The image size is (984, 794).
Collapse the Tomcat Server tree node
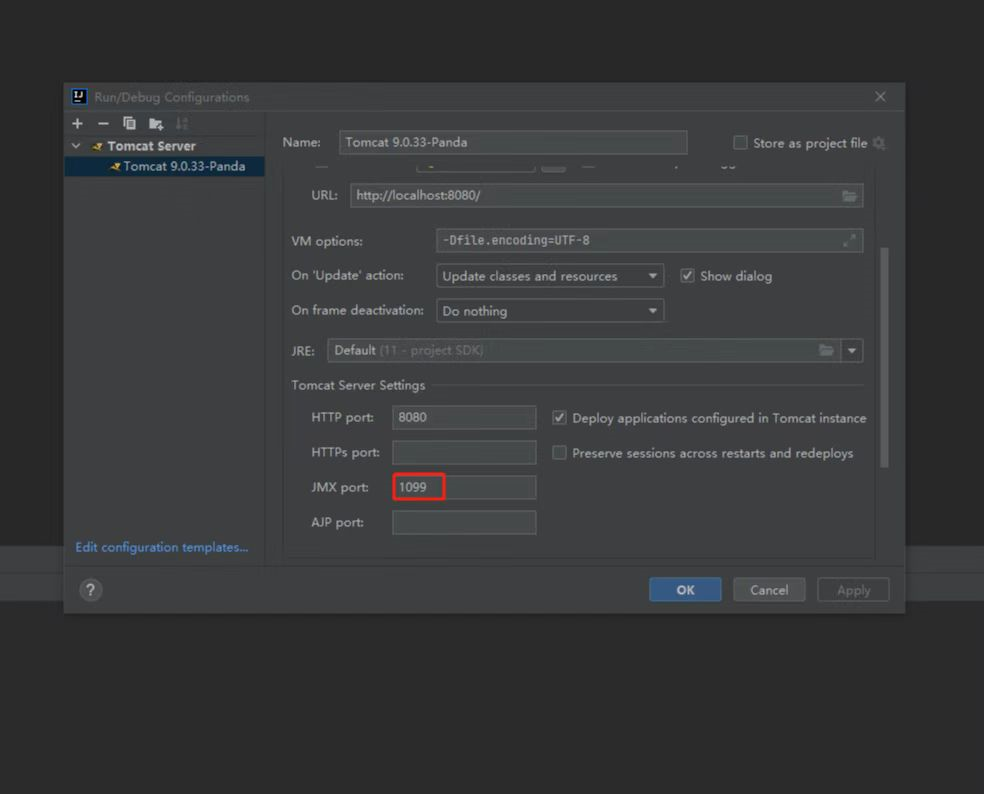pos(76,146)
